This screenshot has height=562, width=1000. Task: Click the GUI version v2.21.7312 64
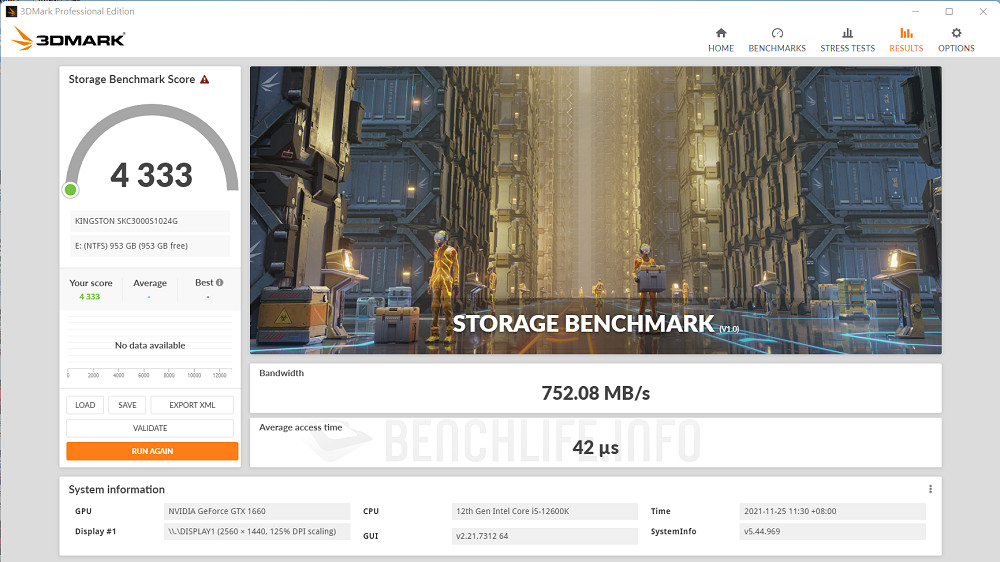pos(545,536)
